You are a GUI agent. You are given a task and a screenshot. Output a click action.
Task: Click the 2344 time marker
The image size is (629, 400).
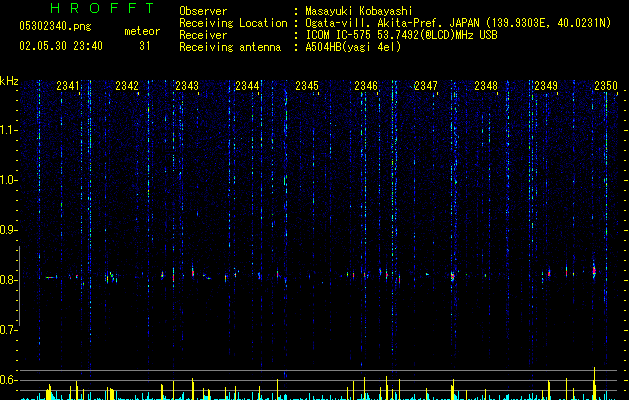(x=247, y=85)
